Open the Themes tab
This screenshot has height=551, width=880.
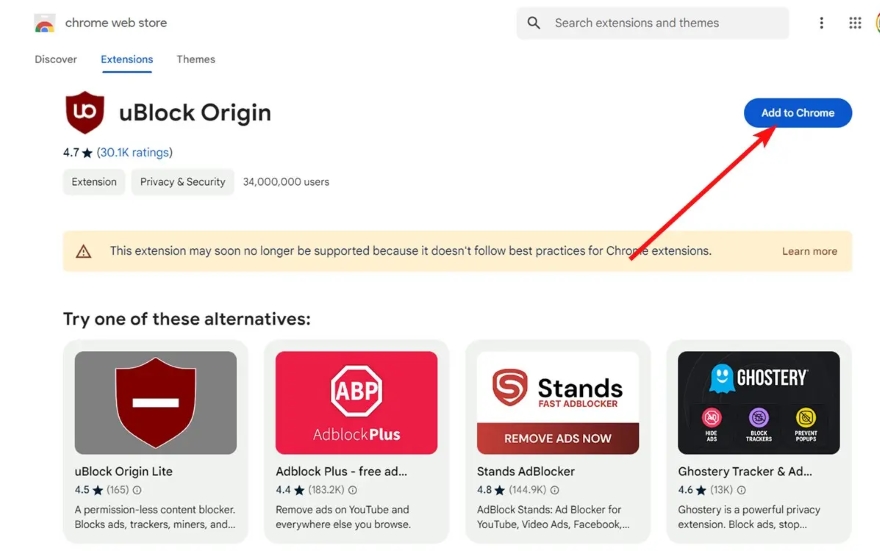(x=196, y=59)
